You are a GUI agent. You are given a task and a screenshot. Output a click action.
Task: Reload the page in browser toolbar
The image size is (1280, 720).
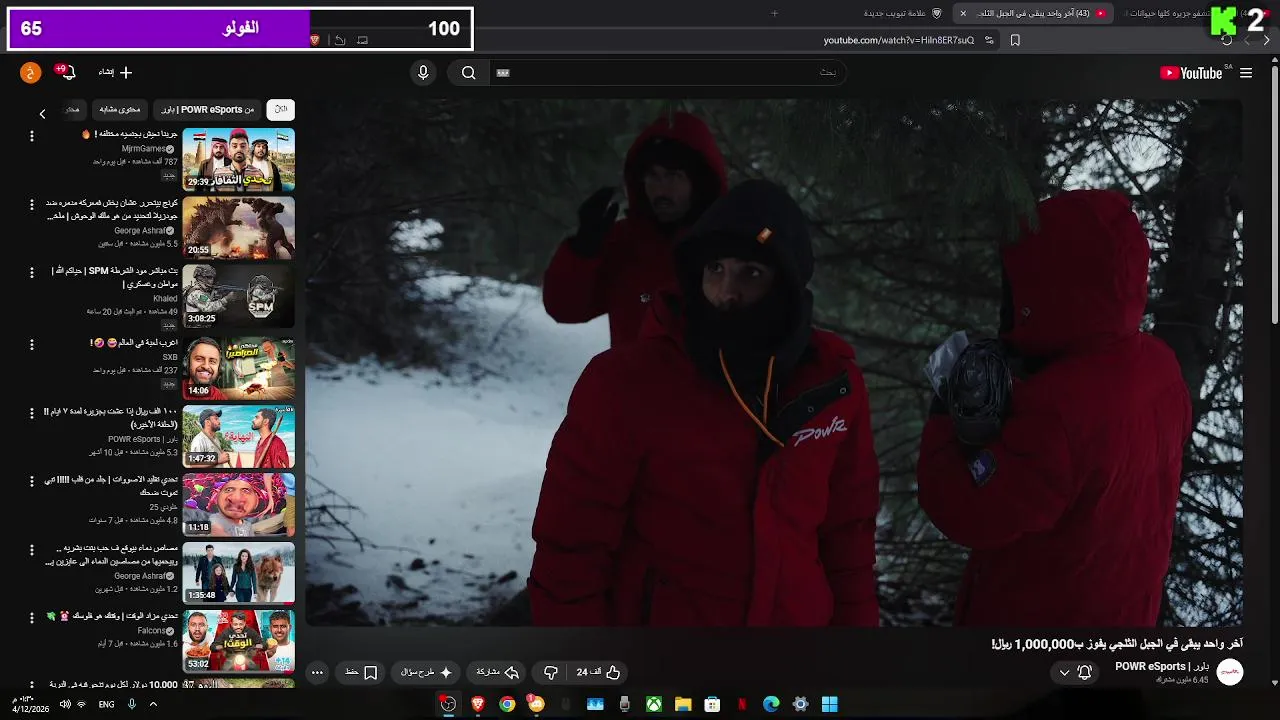pos(1226,40)
